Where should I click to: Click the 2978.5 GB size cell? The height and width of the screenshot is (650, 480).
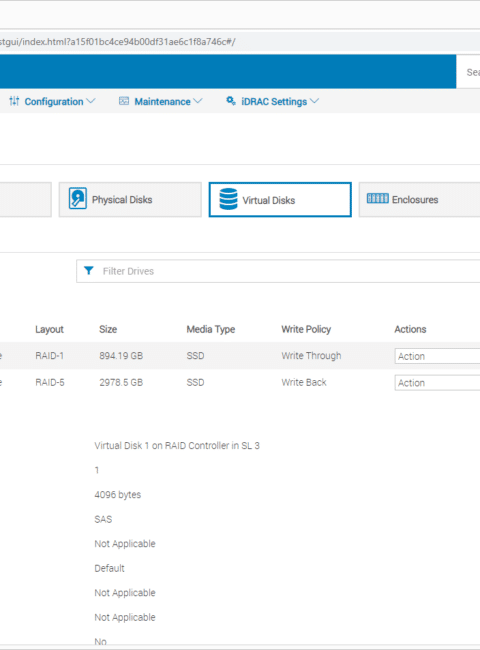(x=121, y=382)
